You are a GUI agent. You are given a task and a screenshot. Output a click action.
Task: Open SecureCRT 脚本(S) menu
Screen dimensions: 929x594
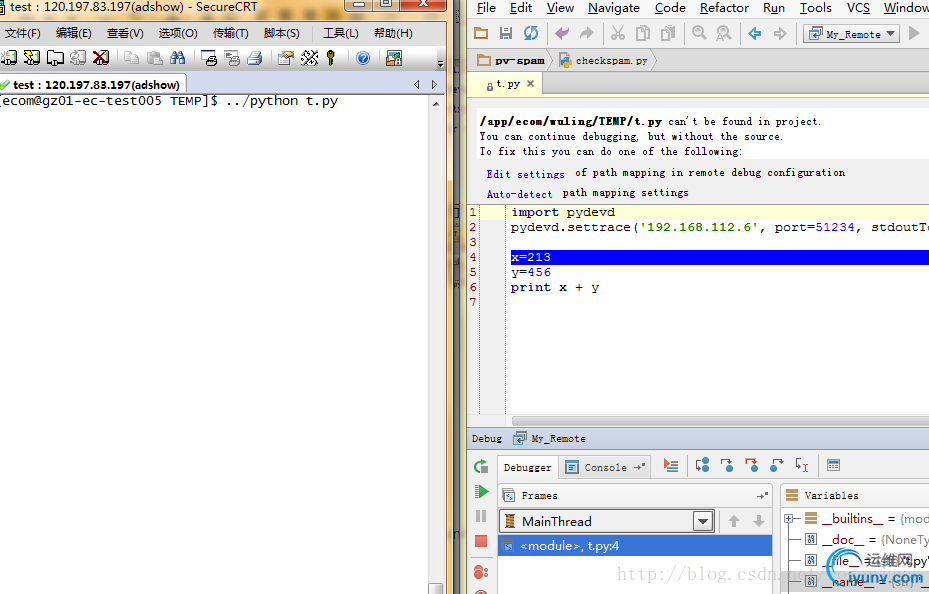coord(281,33)
